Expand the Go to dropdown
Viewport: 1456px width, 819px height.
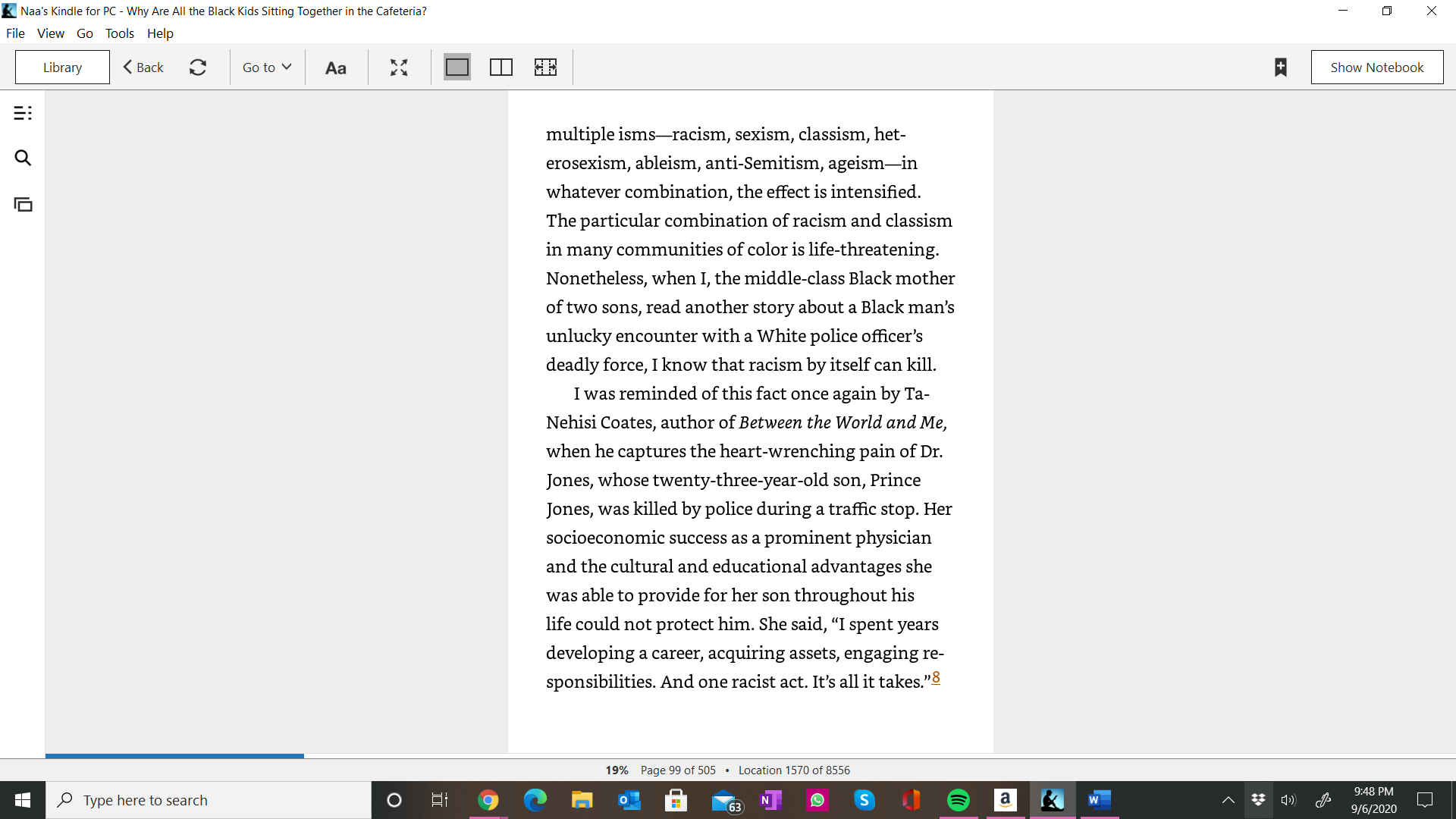pyautogui.click(x=267, y=67)
